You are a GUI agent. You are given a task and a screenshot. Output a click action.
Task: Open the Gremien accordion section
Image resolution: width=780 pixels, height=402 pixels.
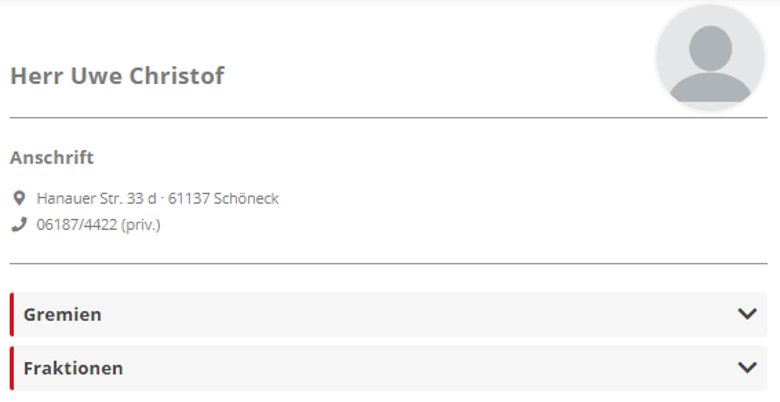389,314
